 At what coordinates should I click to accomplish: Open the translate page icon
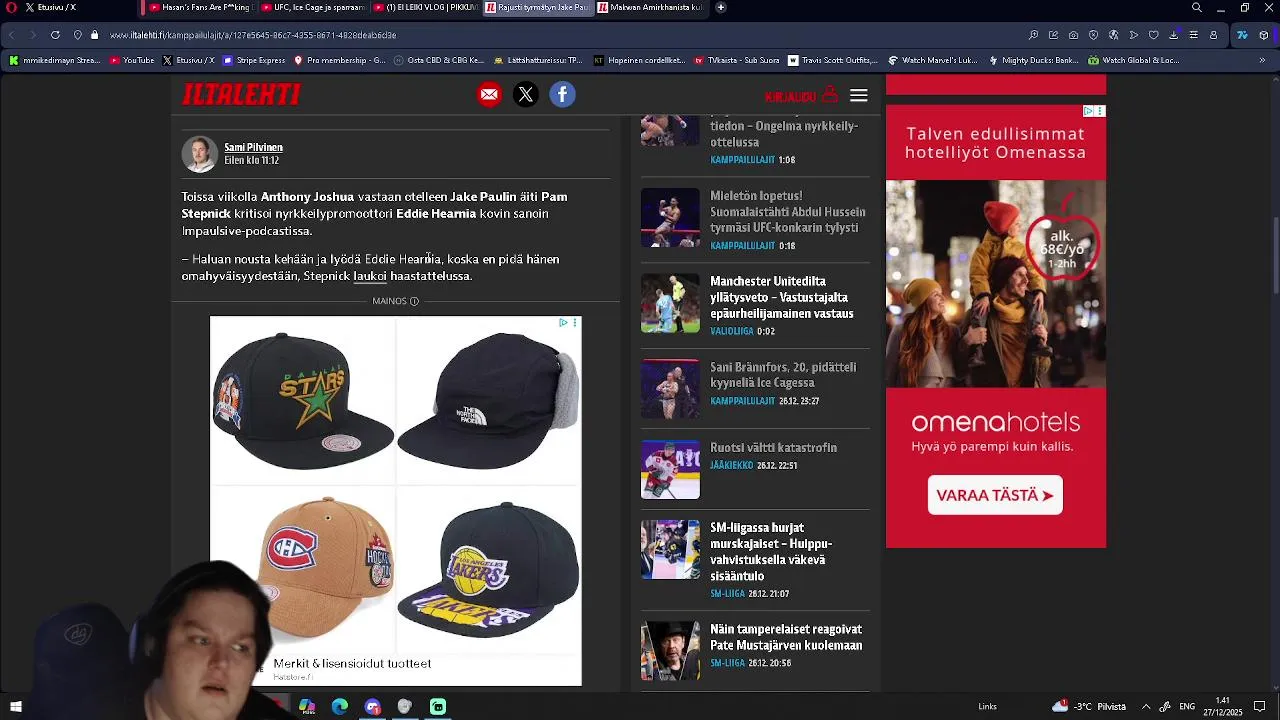1113,35
